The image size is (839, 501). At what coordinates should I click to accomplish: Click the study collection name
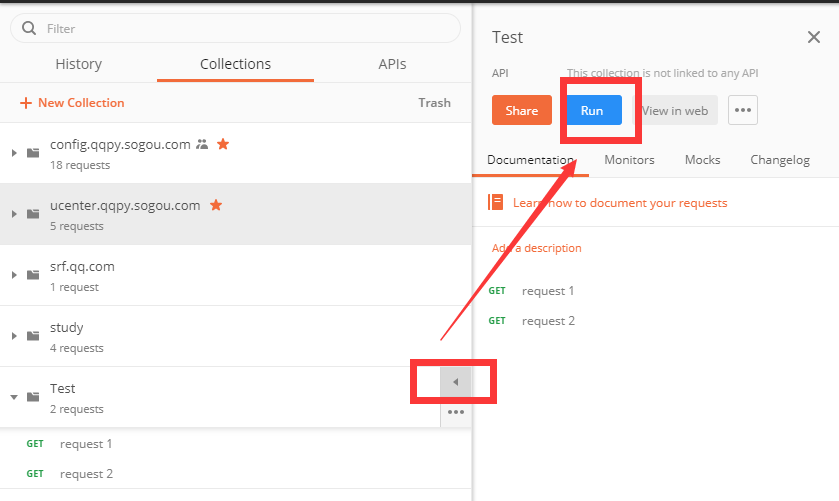[x=67, y=328]
